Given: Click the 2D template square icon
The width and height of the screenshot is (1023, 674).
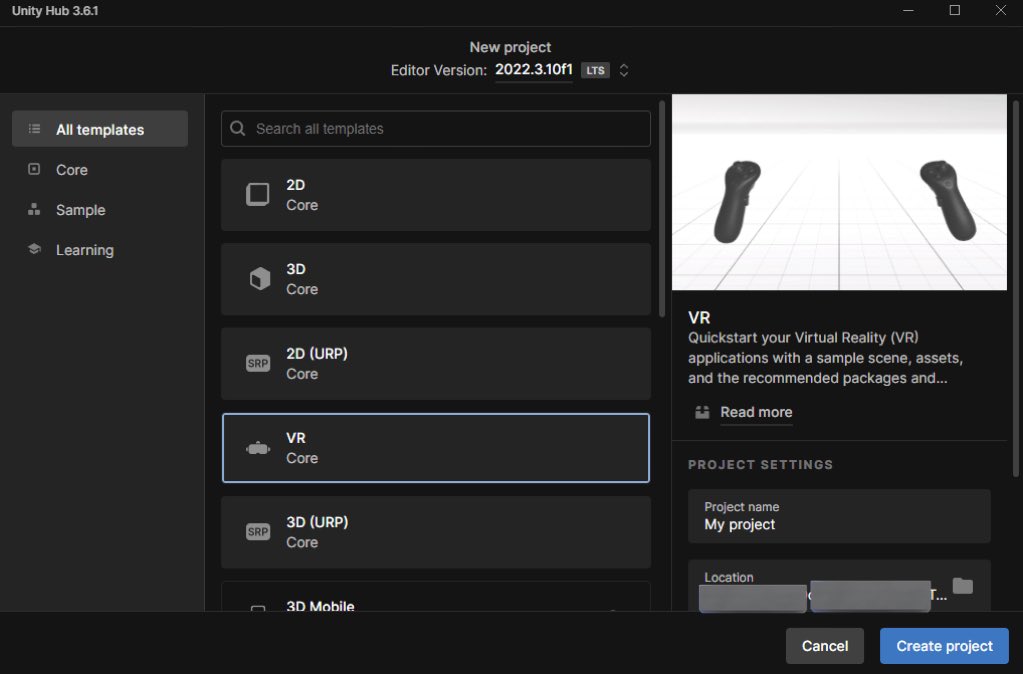Looking at the screenshot, I should (258, 194).
